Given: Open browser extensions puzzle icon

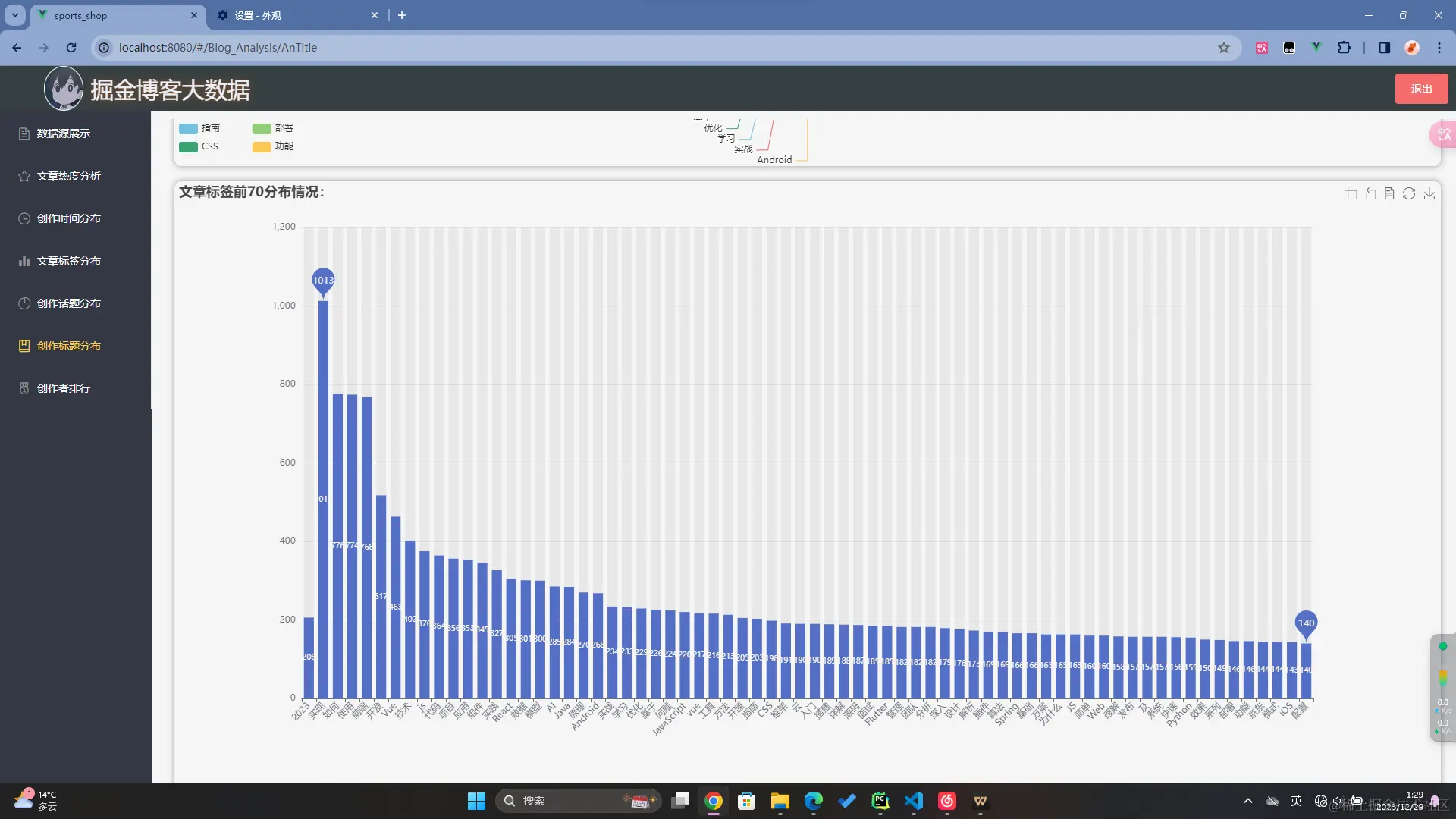Looking at the screenshot, I should pos(1344,48).
